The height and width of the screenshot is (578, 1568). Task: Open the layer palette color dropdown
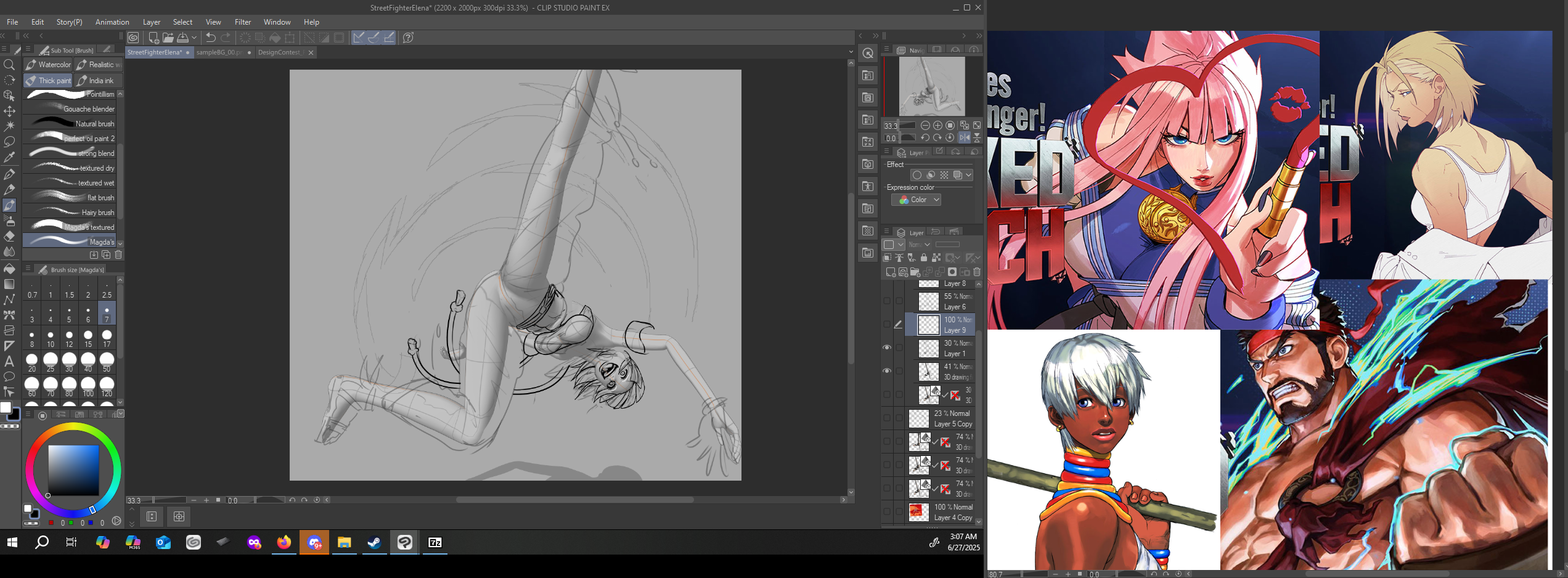[893, 245]
